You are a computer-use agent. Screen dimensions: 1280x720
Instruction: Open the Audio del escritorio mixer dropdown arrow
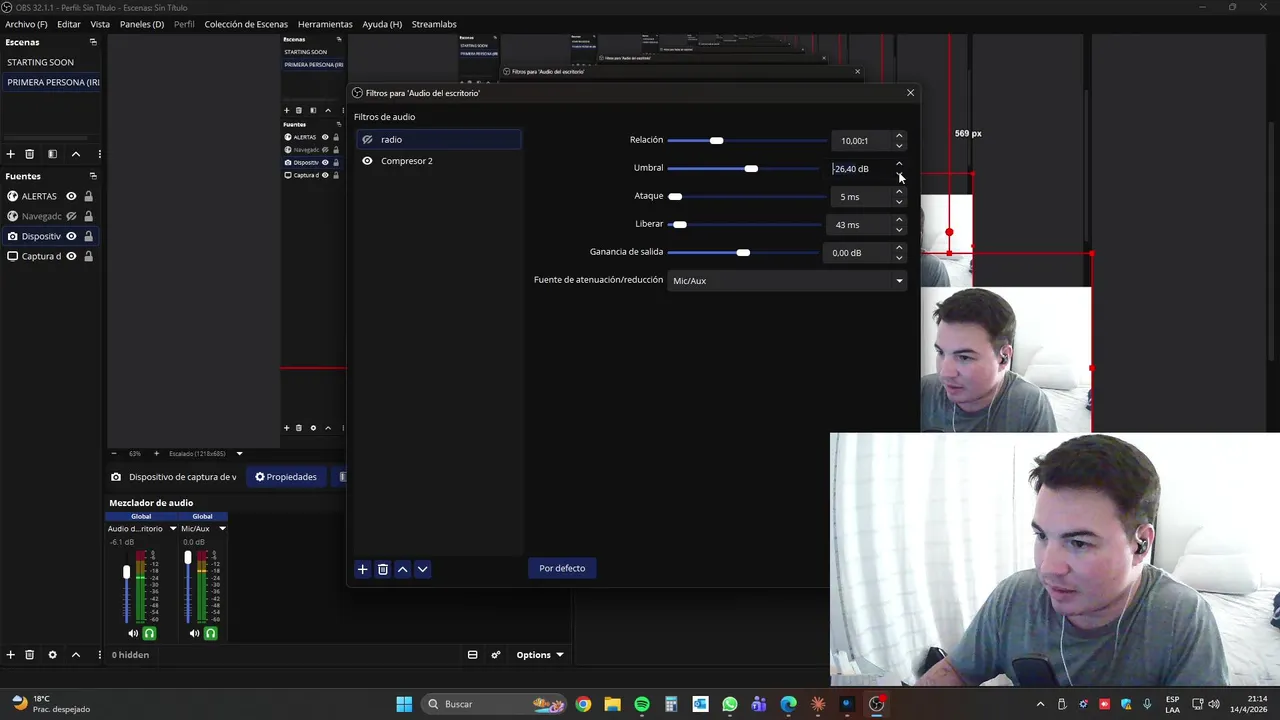click(173, 528)
